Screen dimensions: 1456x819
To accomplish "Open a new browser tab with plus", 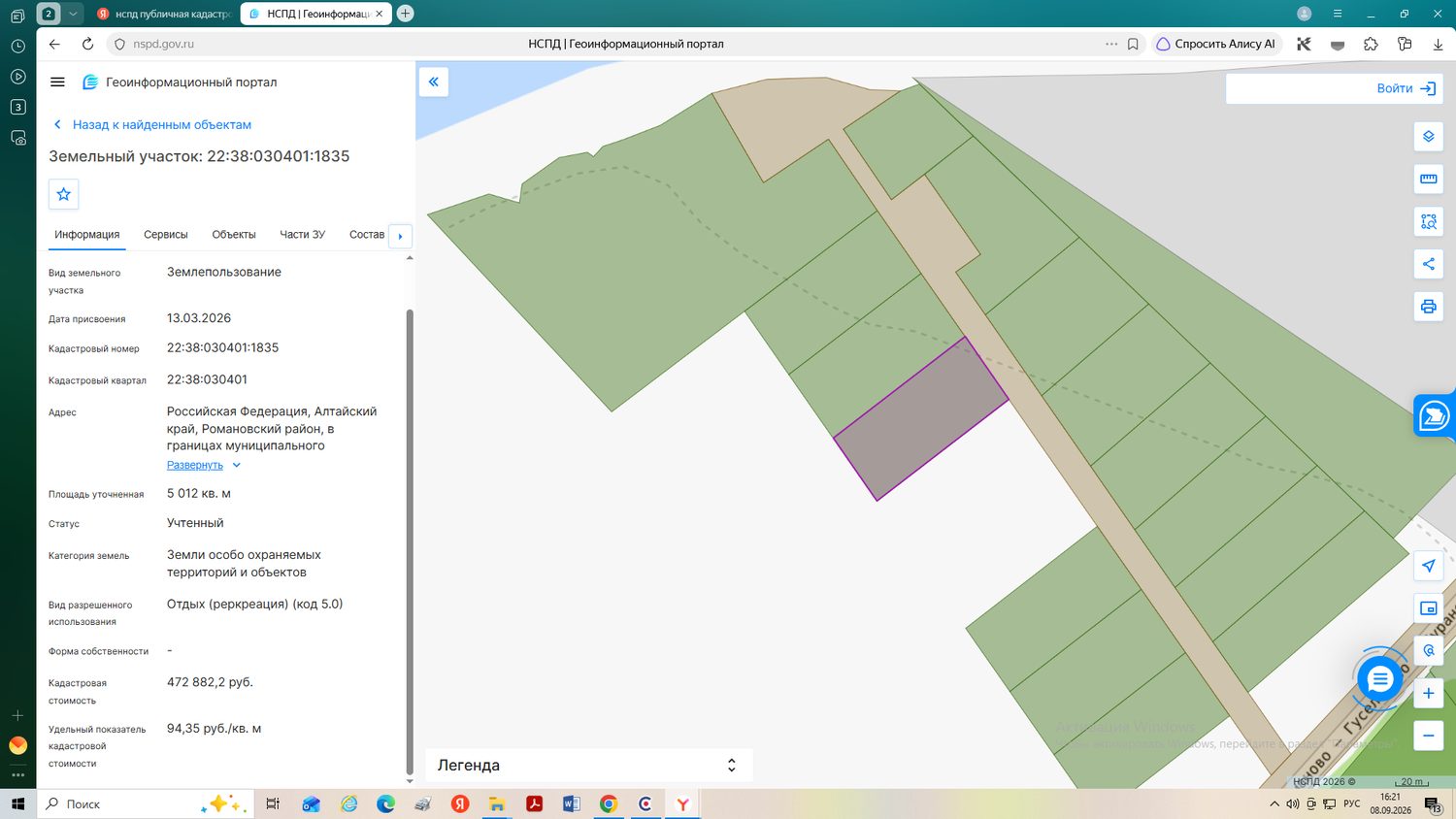I will tap(406, 14).
